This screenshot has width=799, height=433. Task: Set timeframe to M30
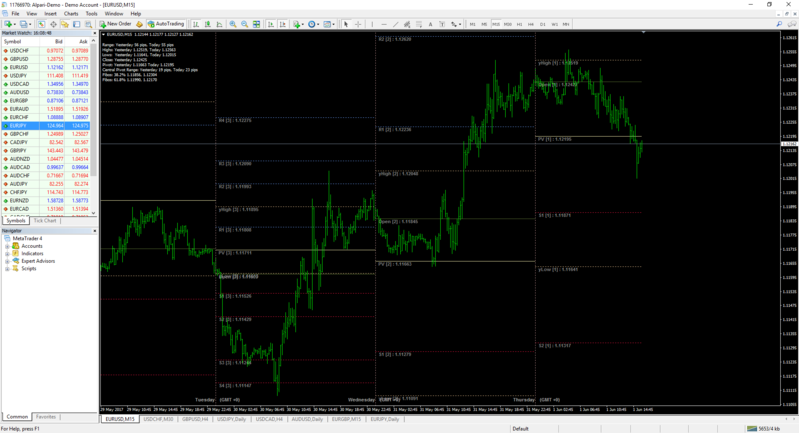tap(508, 24)
